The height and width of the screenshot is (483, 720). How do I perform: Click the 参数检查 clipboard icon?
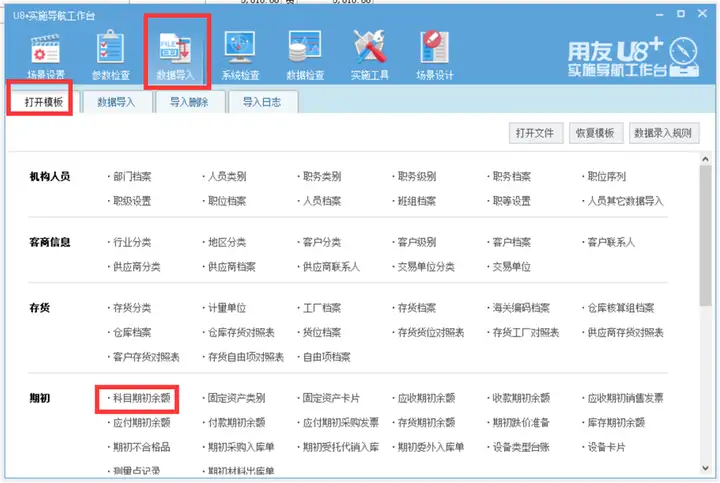[x=111, y=56]
